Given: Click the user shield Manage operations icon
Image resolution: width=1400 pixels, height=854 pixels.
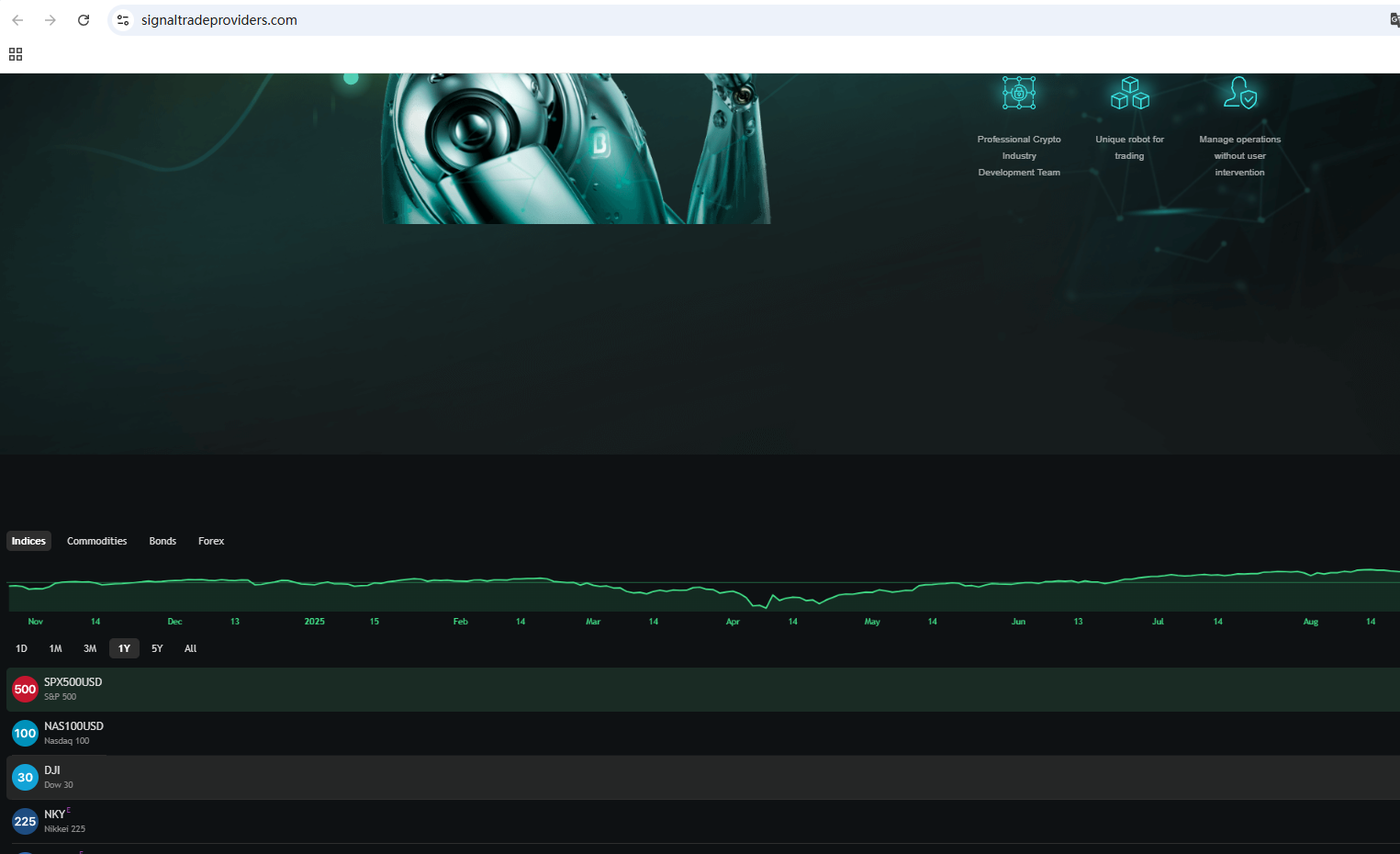Looking at the screenshot, I should click(x=1240, y=93).
